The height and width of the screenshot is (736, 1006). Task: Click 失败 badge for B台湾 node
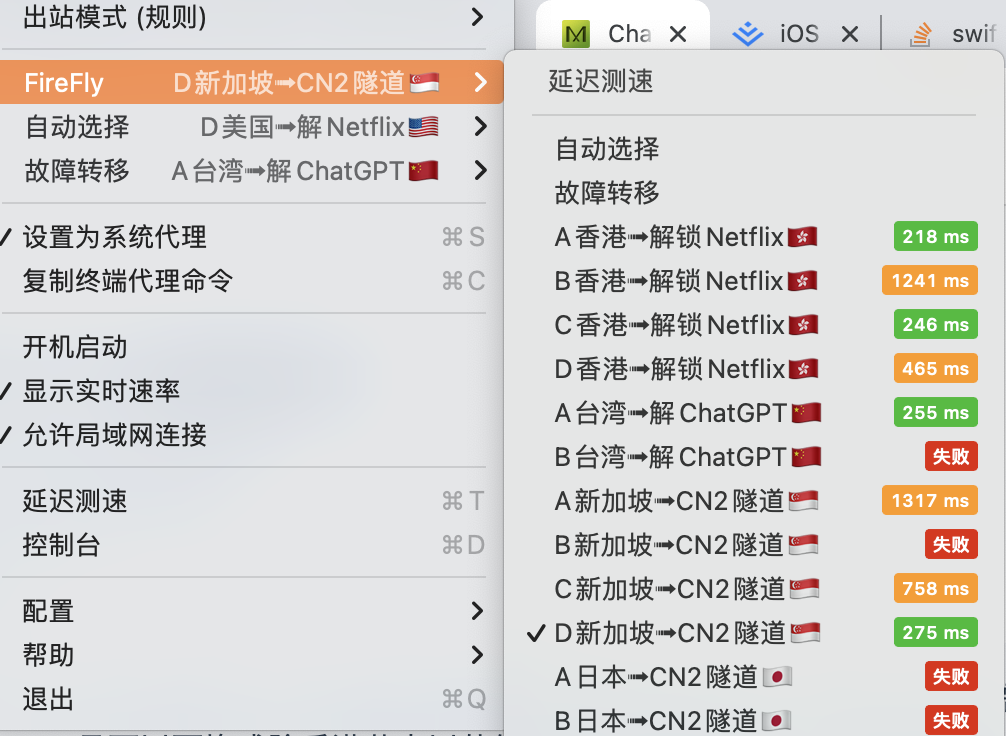(951, 456)
